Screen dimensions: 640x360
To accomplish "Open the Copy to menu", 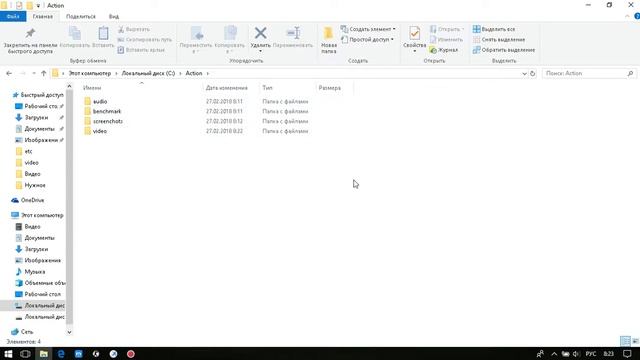I will click(229, 40).
